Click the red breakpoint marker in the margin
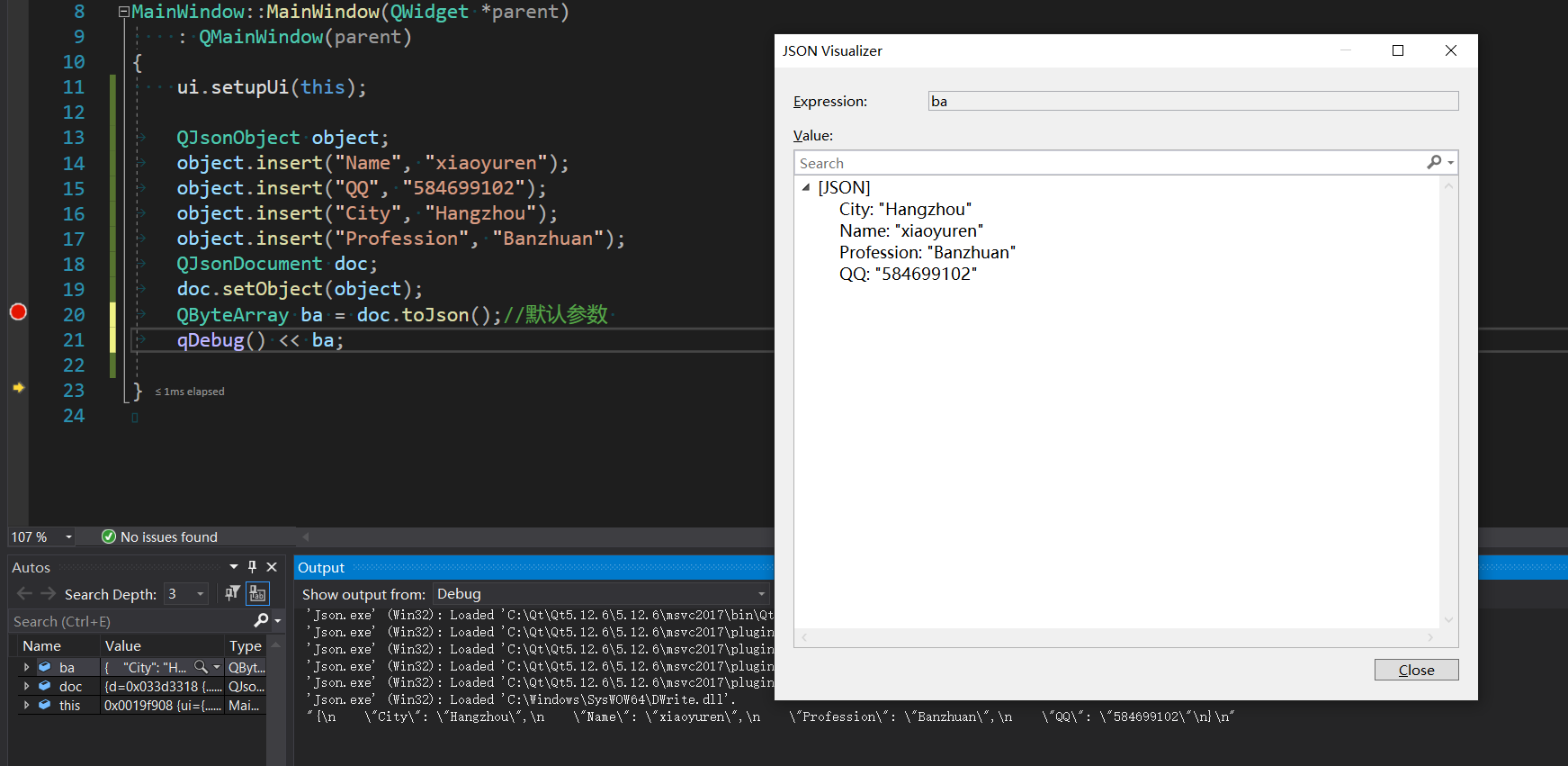This screenshot has width=1568, height=766. [x=18, y=312]
